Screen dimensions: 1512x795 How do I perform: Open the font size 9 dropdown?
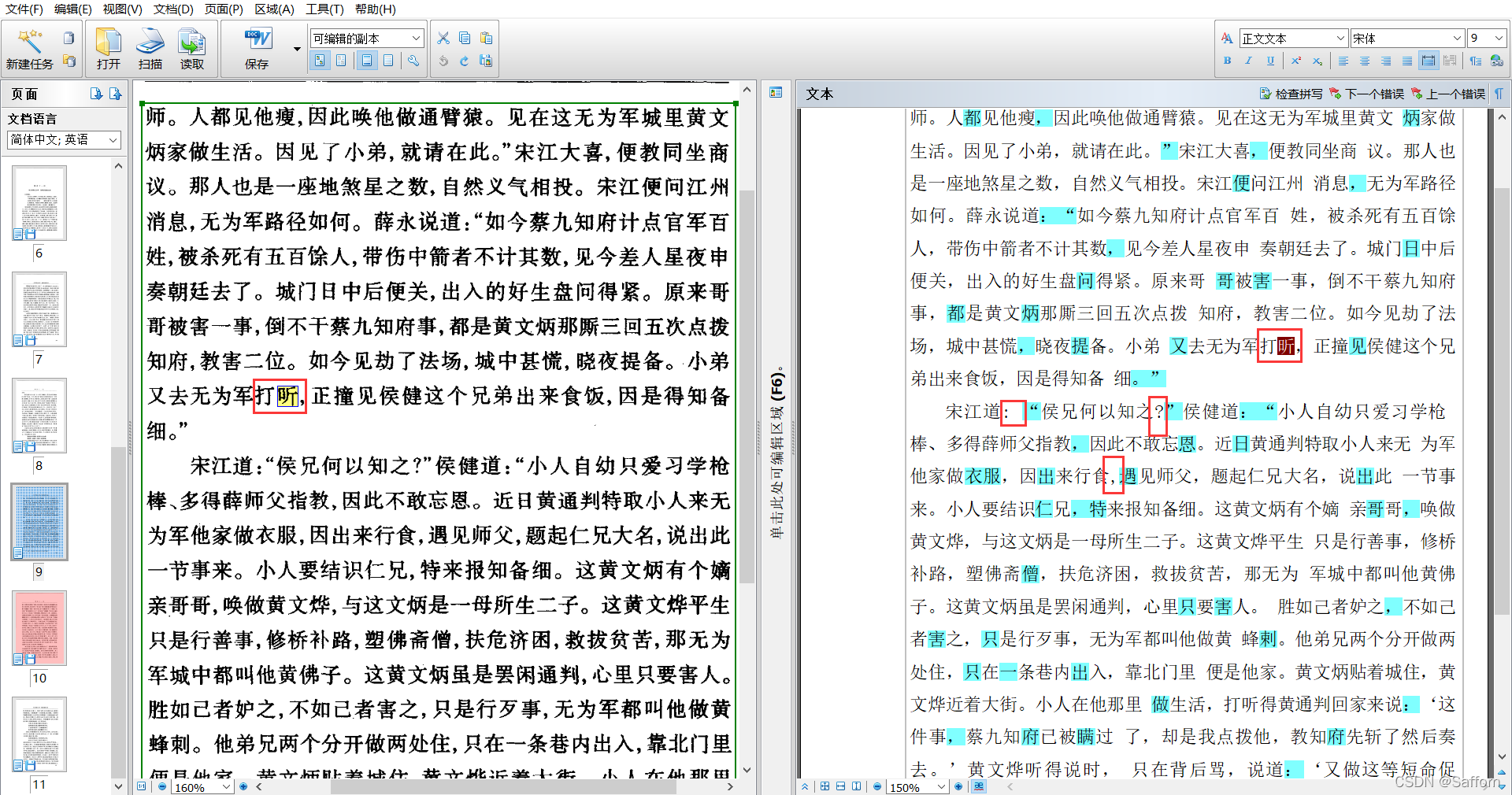pos(1487,38)
